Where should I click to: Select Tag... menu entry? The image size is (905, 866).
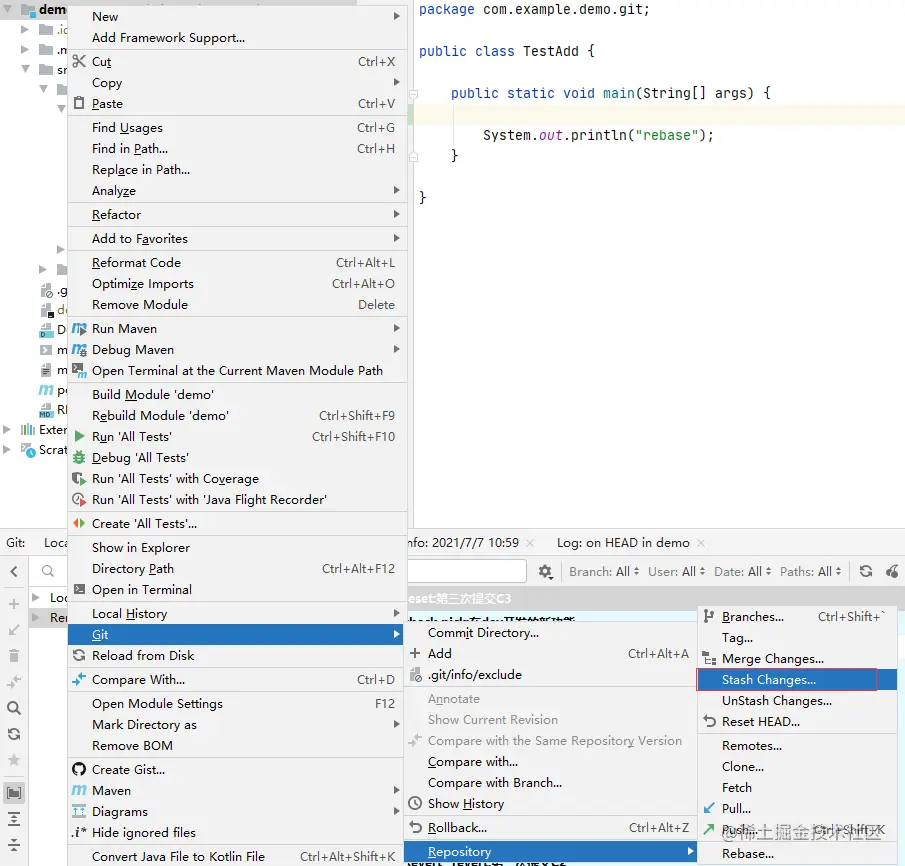coord(796,637)
